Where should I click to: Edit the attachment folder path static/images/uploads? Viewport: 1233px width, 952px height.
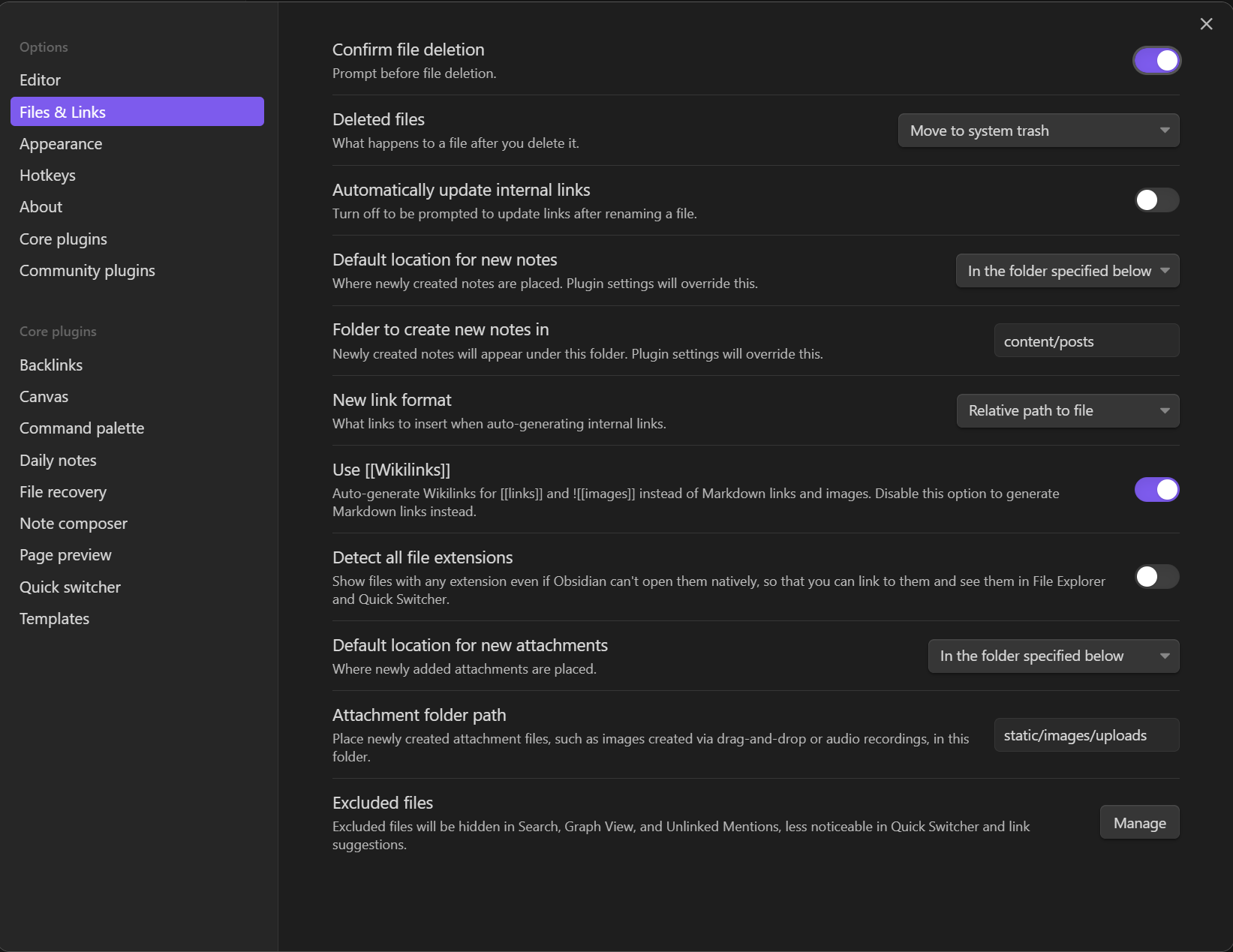[x=1085, y=735]
